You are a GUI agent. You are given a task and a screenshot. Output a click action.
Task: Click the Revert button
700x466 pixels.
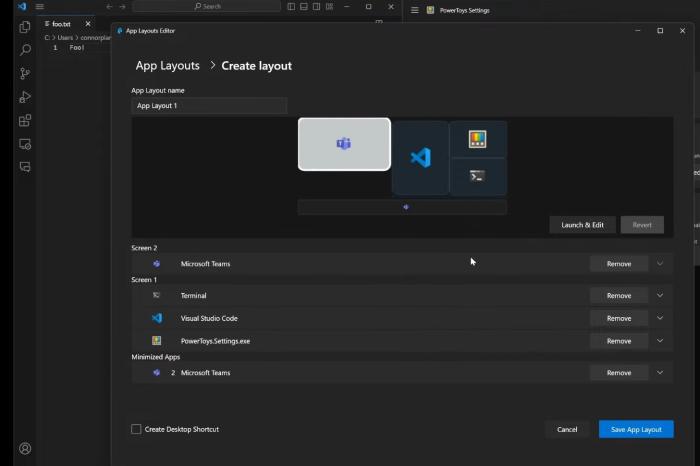coord(642,225)
